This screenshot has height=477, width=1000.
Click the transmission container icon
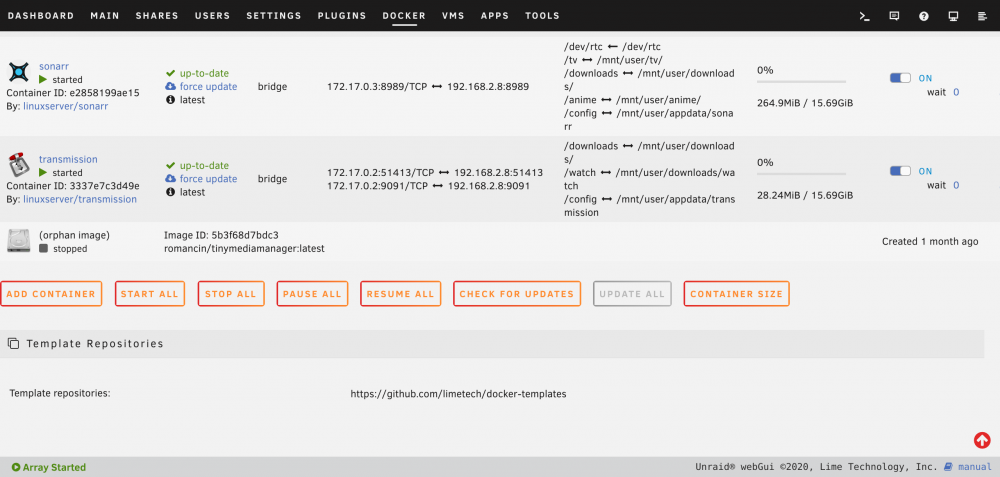click(18, 165)
